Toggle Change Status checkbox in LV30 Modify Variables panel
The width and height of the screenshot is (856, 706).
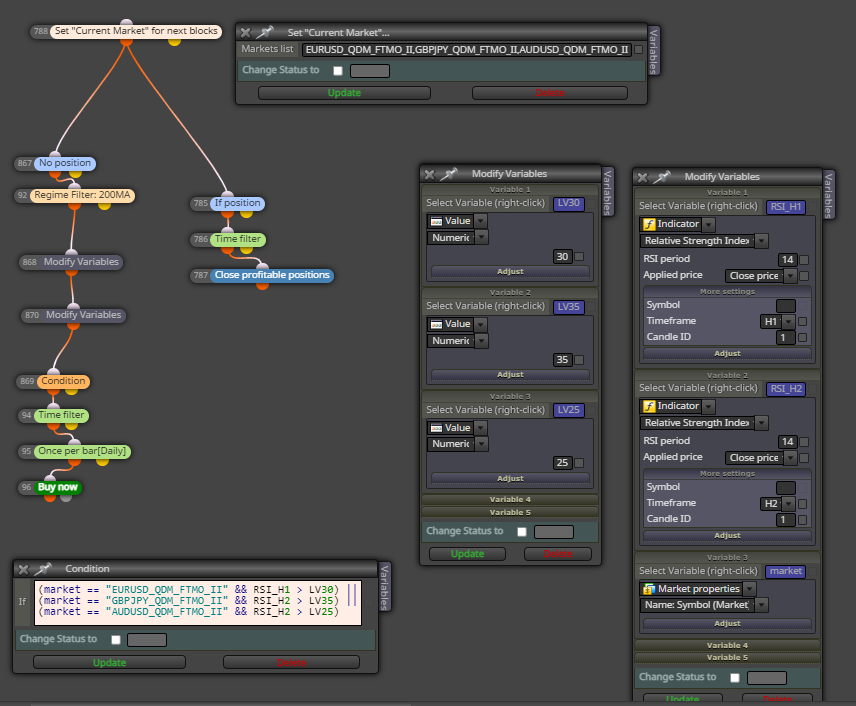coord(522,532)
